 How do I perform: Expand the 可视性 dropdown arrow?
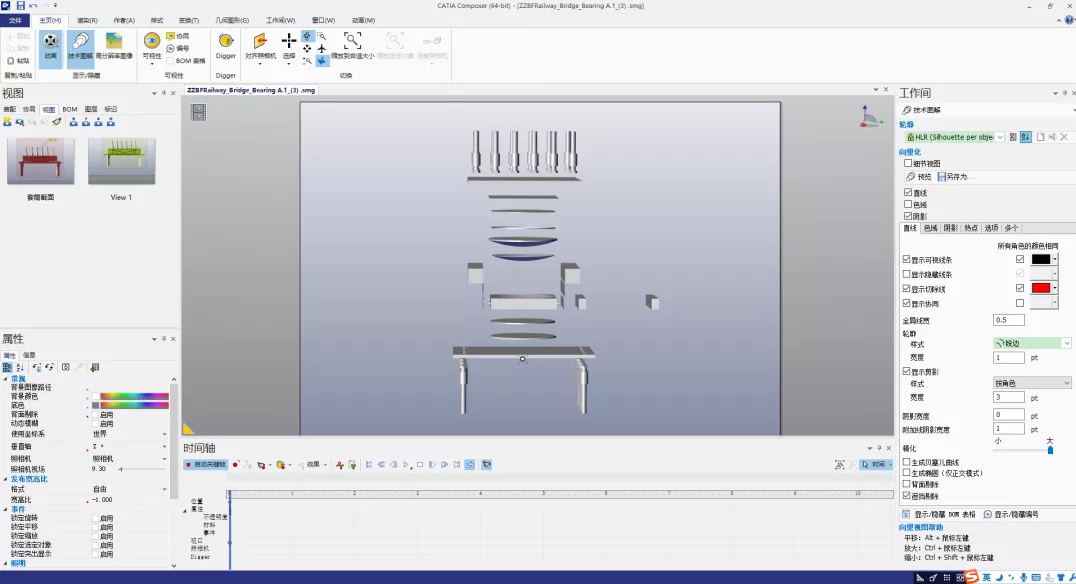pos(152,64)
